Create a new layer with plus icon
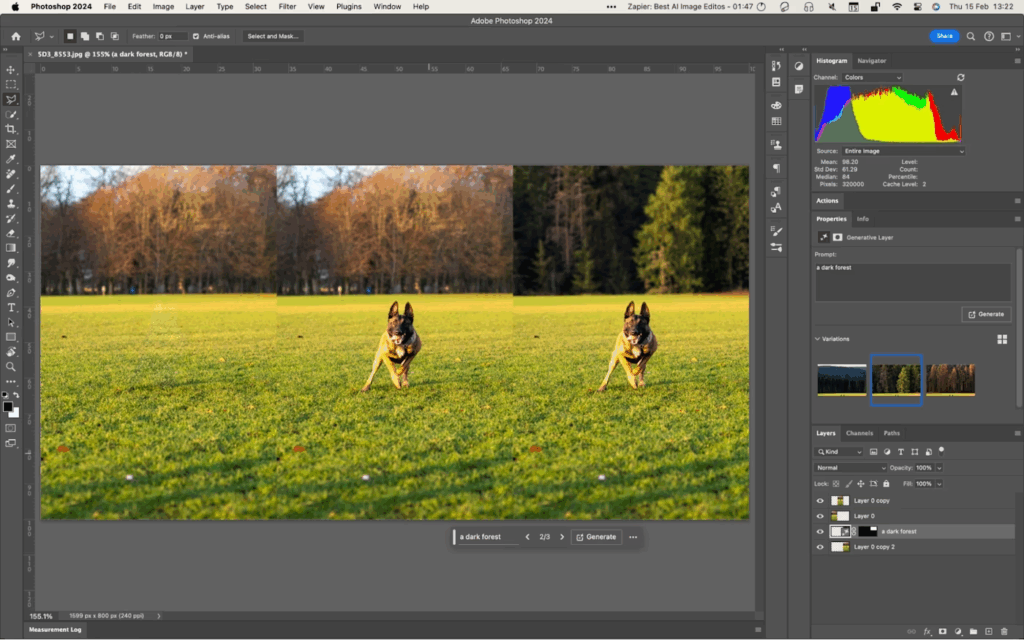Screen dimensions: 1024x640 tap(988, 632)
